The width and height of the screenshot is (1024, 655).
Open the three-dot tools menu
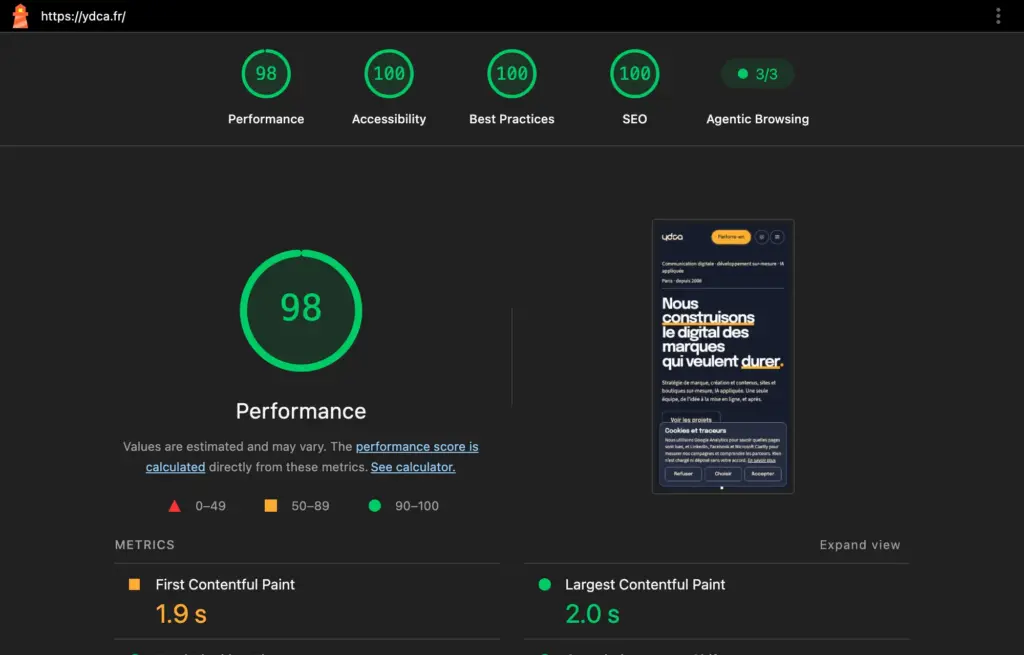point(998,16)
